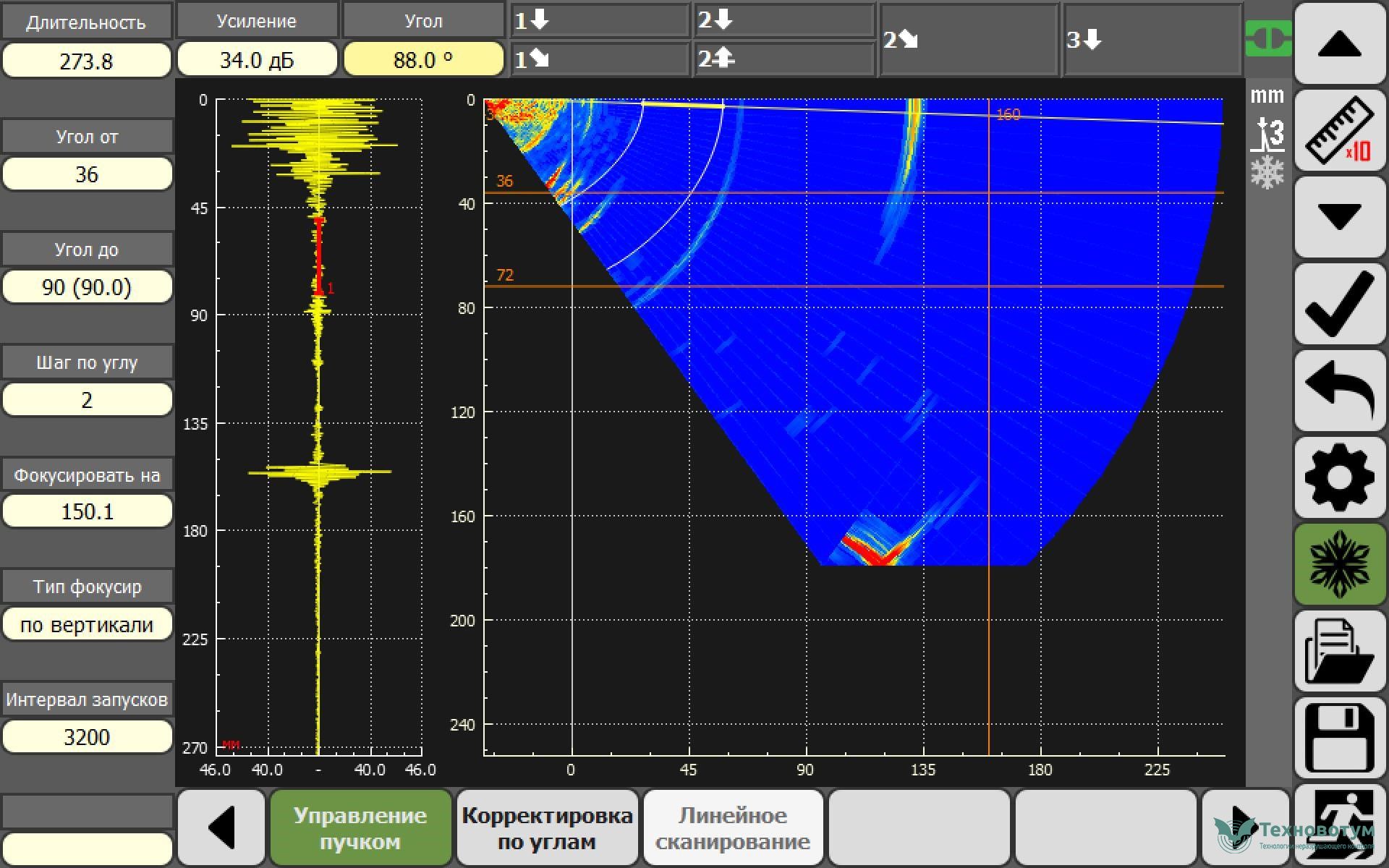Select the Угол 88.0° value field
1389x868 pixels.
[423, 59]
